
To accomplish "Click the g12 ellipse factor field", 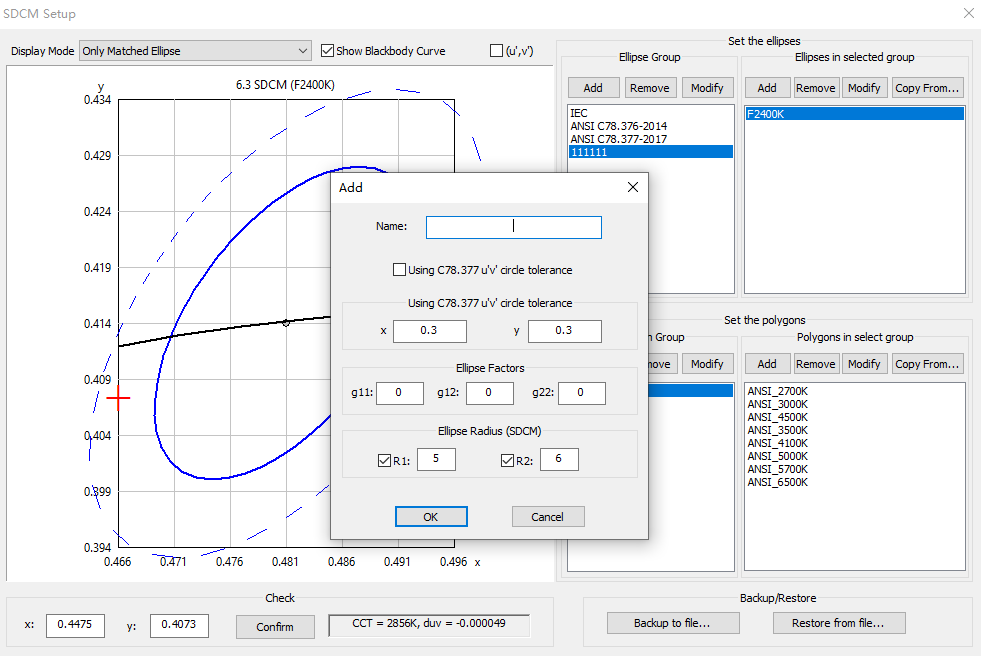I will pyautogui.click(x=489, y=393).
